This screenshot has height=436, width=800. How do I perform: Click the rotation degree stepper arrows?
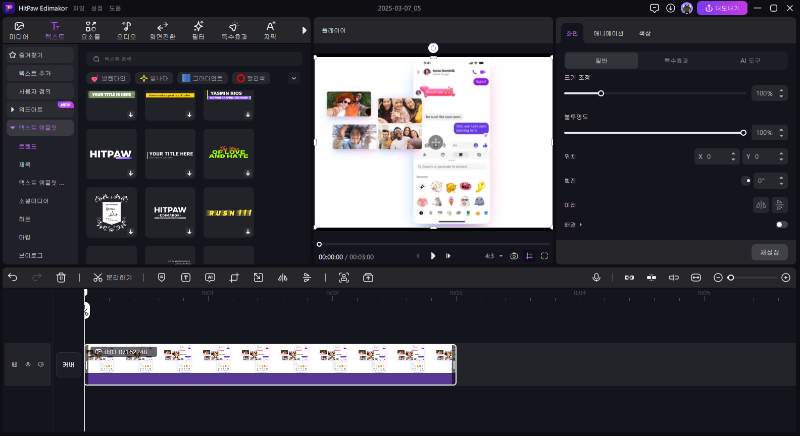[781, 181]
